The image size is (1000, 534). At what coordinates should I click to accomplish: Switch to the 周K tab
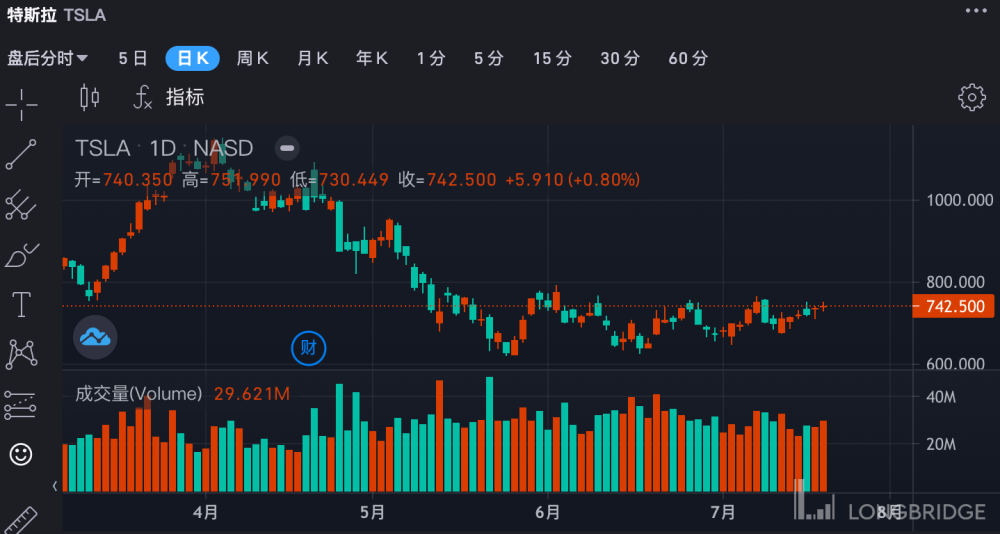click(x=252, y=58)
